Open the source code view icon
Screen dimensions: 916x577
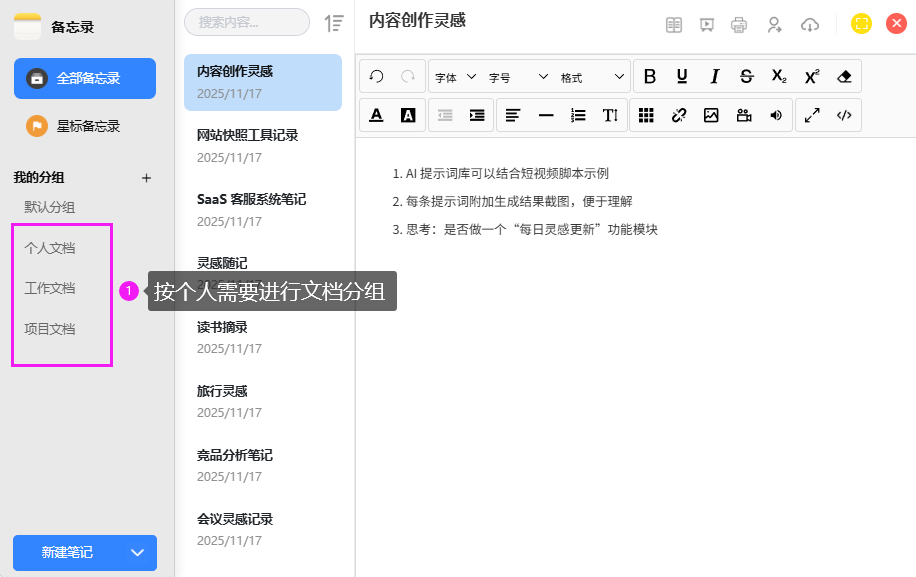coord(844,115)
